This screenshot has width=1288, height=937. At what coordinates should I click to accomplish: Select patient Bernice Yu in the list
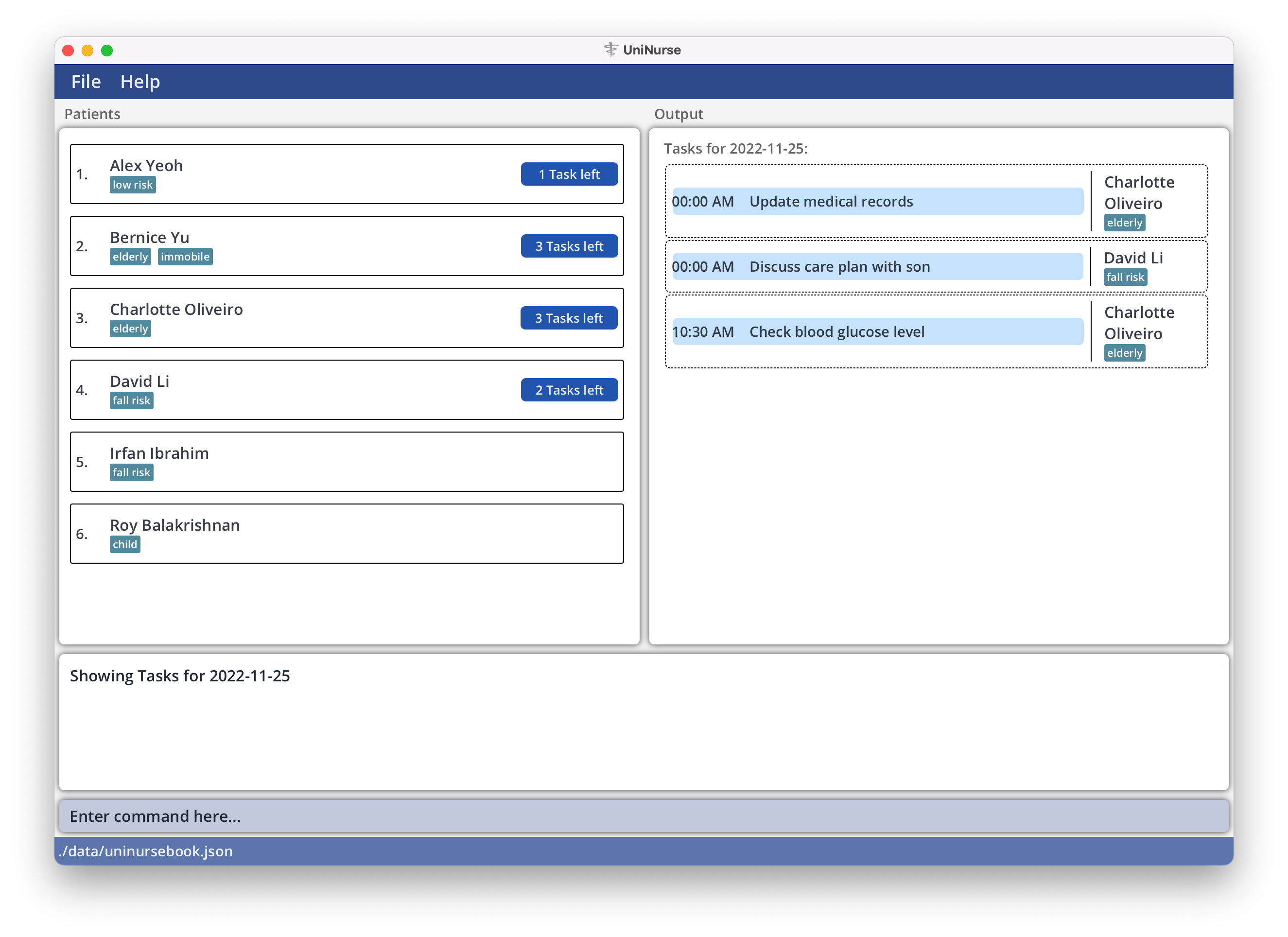click(x=347, y=246)
